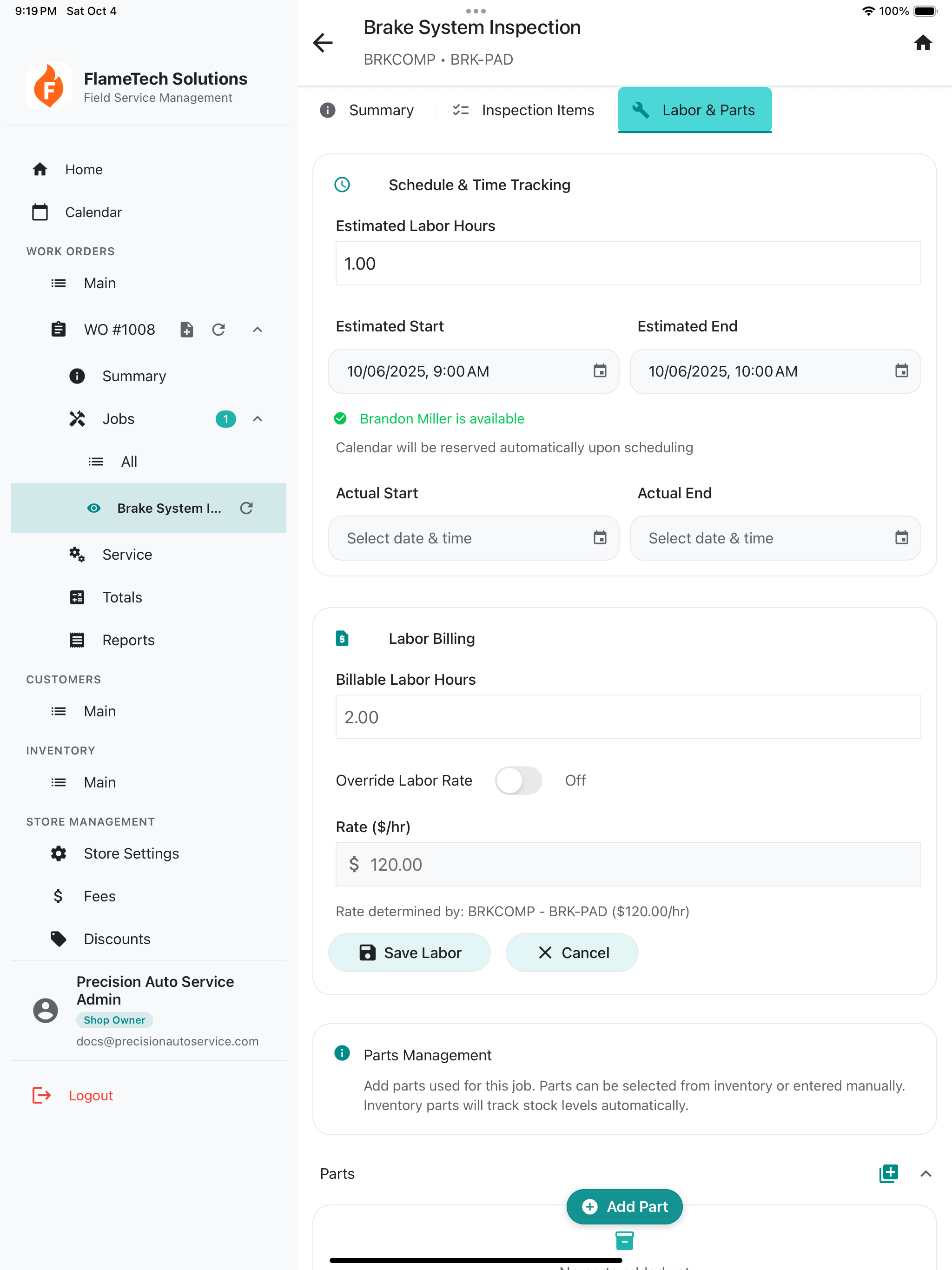Viewport: 952px width, 1270px height.
Task: Enable the Override Labor Rate toggle
Action: 518,780
